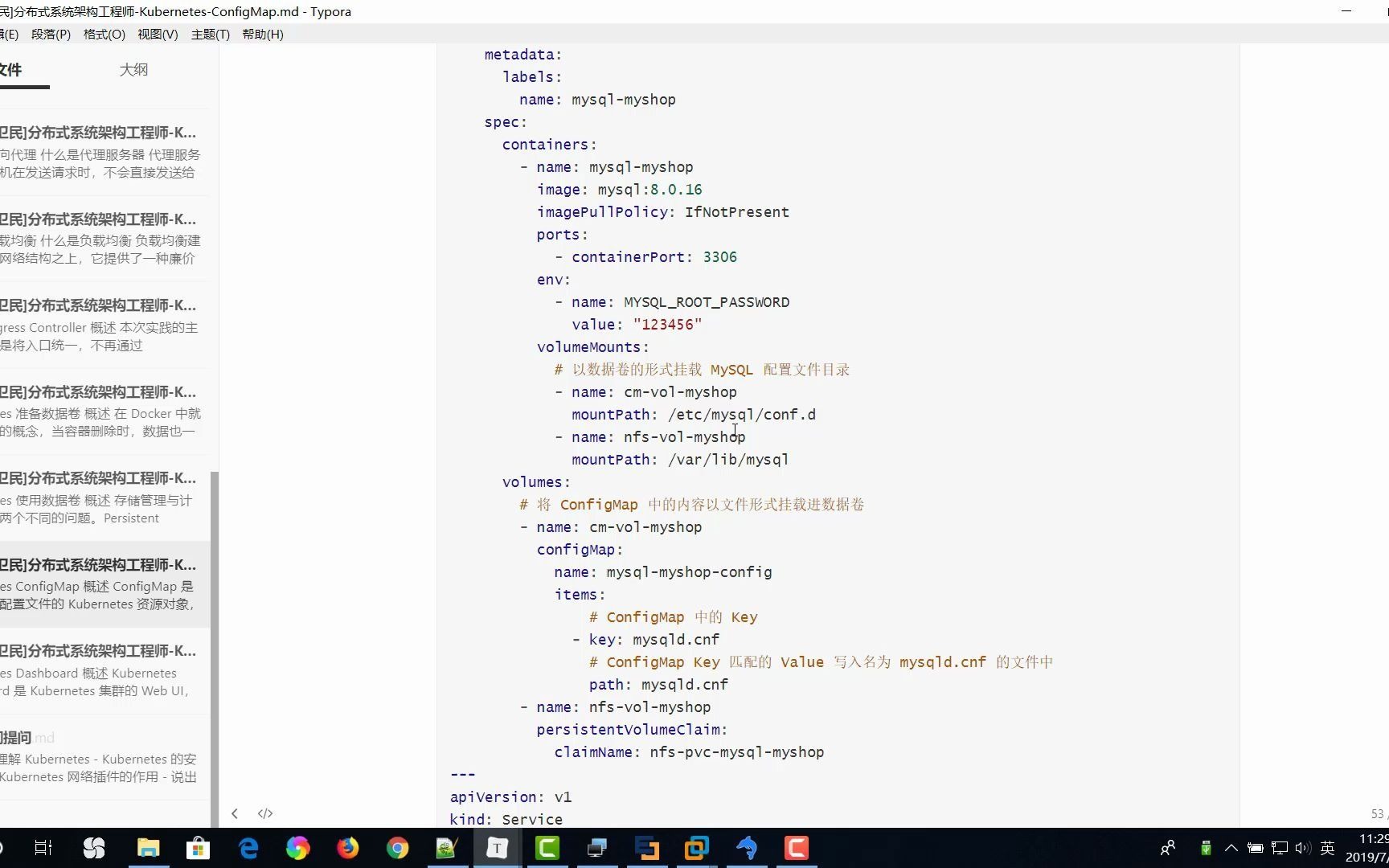This screenshot has height=868, width=1389.
Task: Open the overlapping blue-orange squares app on taskbar
Action: (x=697, y=848)
